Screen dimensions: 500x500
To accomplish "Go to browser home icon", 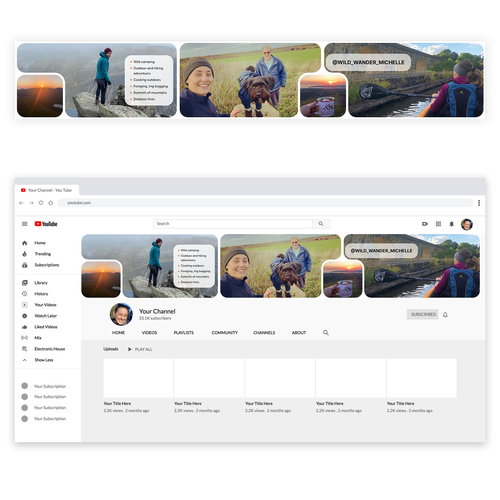I will (x=51, y=203).
